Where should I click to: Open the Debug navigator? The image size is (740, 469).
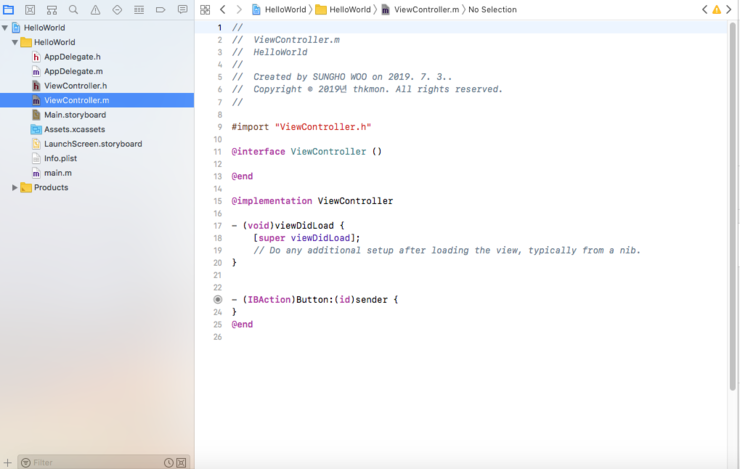[139, 9]
